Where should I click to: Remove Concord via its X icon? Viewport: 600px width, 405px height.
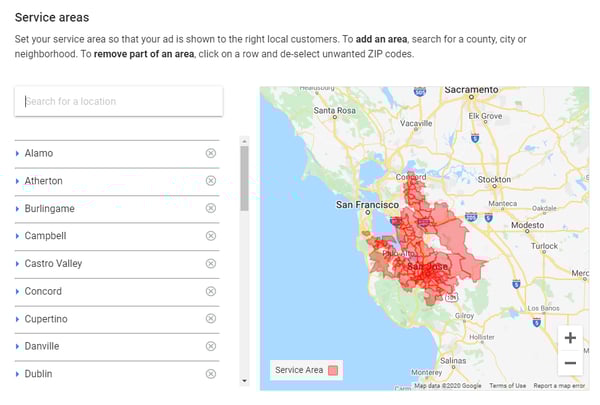(x=210, y=291)
